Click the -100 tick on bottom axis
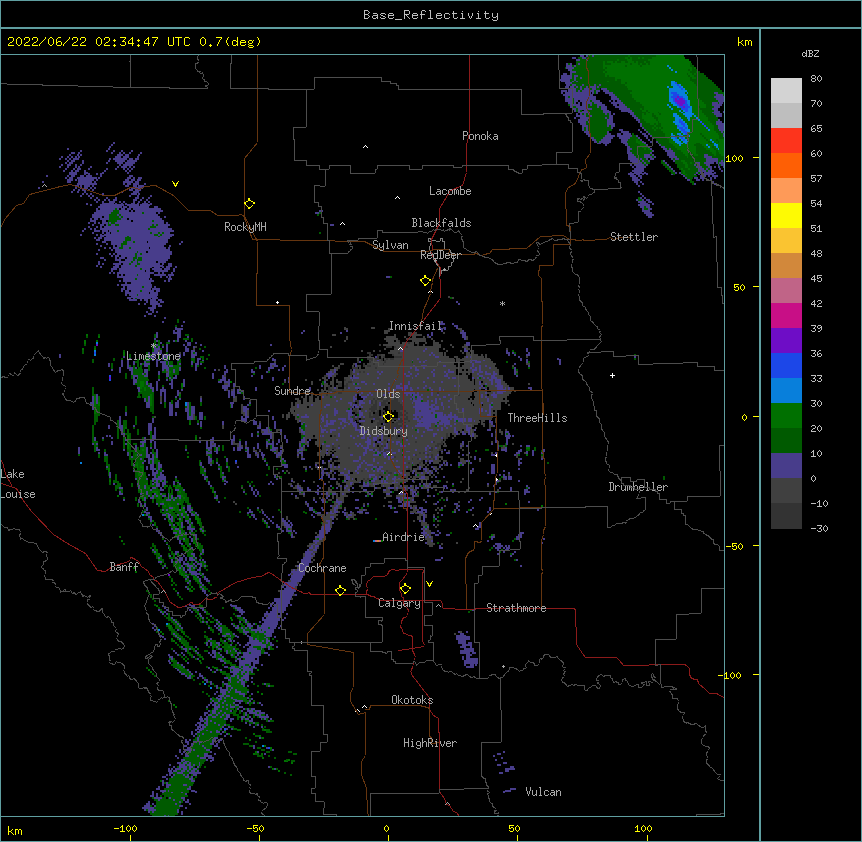Screen dimensions: 862x842 (125, 828)
